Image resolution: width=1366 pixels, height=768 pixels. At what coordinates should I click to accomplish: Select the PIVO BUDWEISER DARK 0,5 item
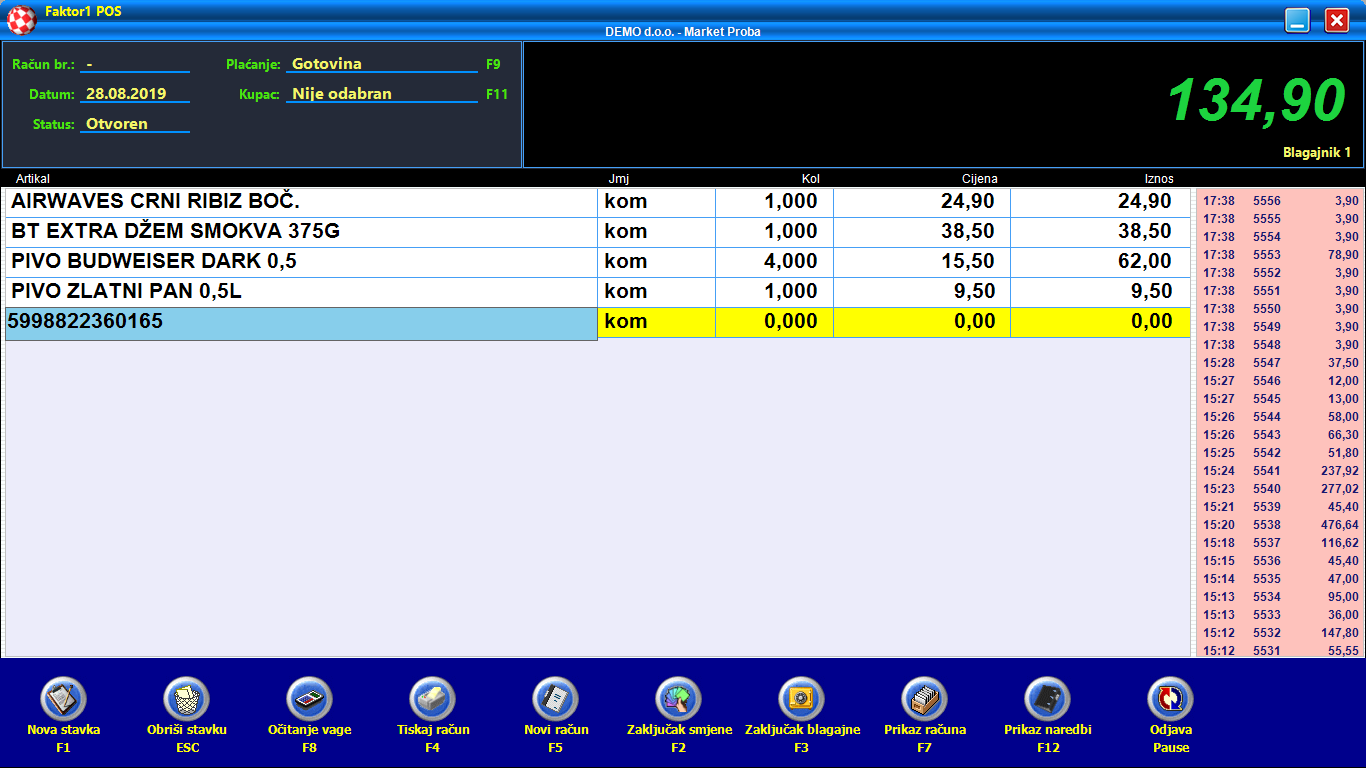tap(301, 262)
